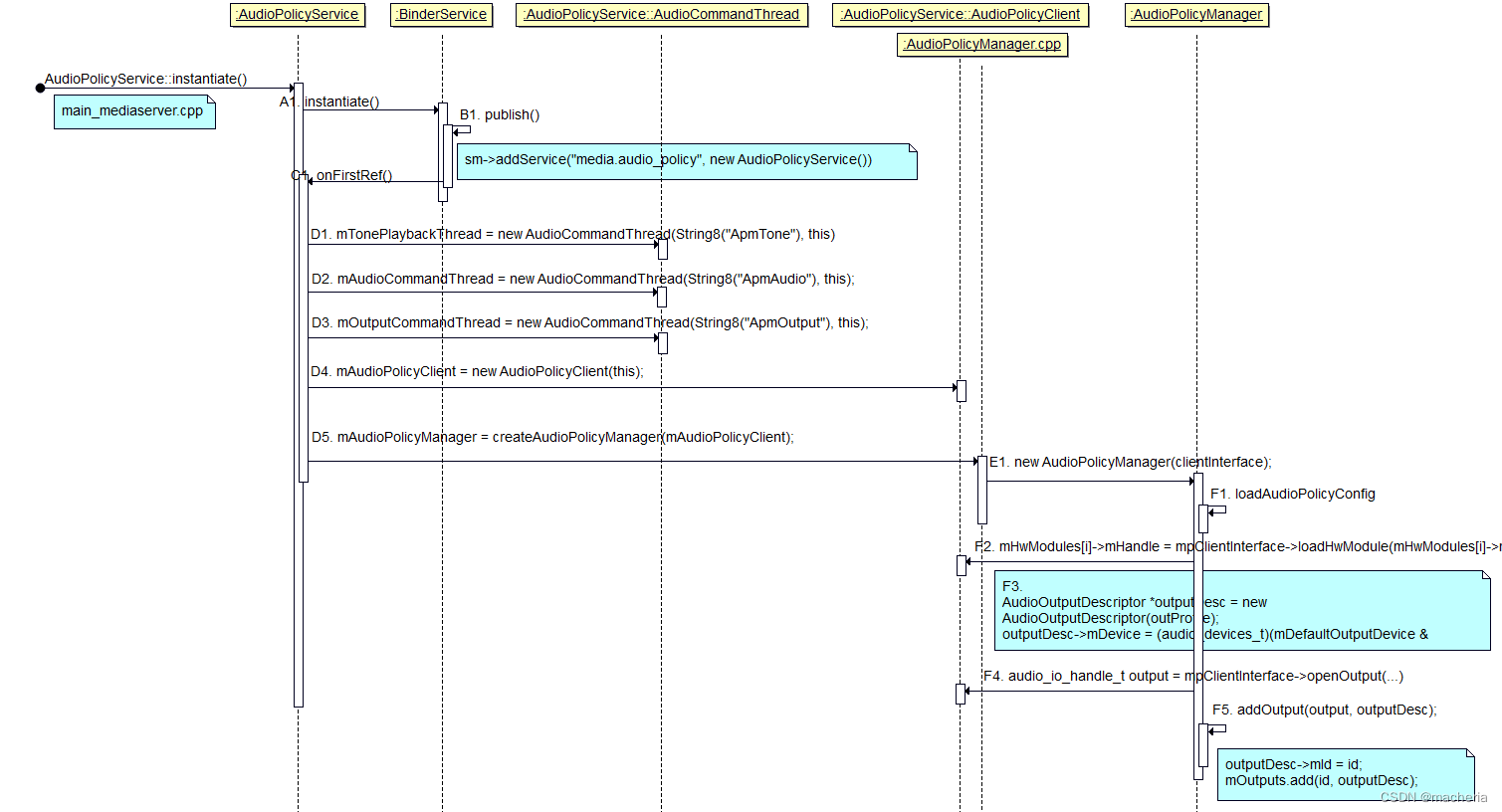Image resolution: width=1502 pixels, height=812 pixels.
Task: Click the D5 createAudioPolicyManager message label
Action: [552, 437]
